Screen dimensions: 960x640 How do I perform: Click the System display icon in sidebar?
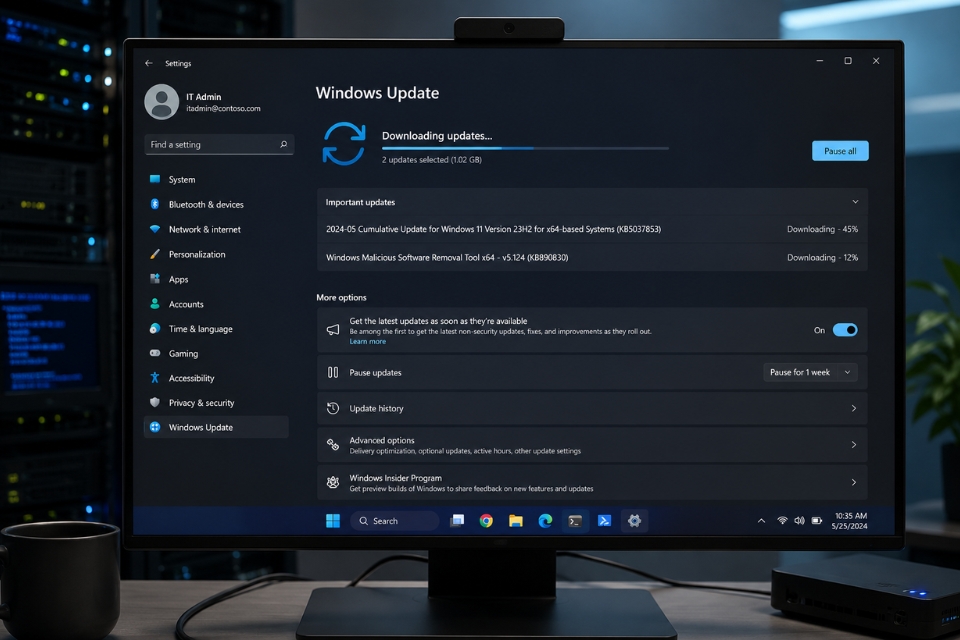tap(155, 179)
